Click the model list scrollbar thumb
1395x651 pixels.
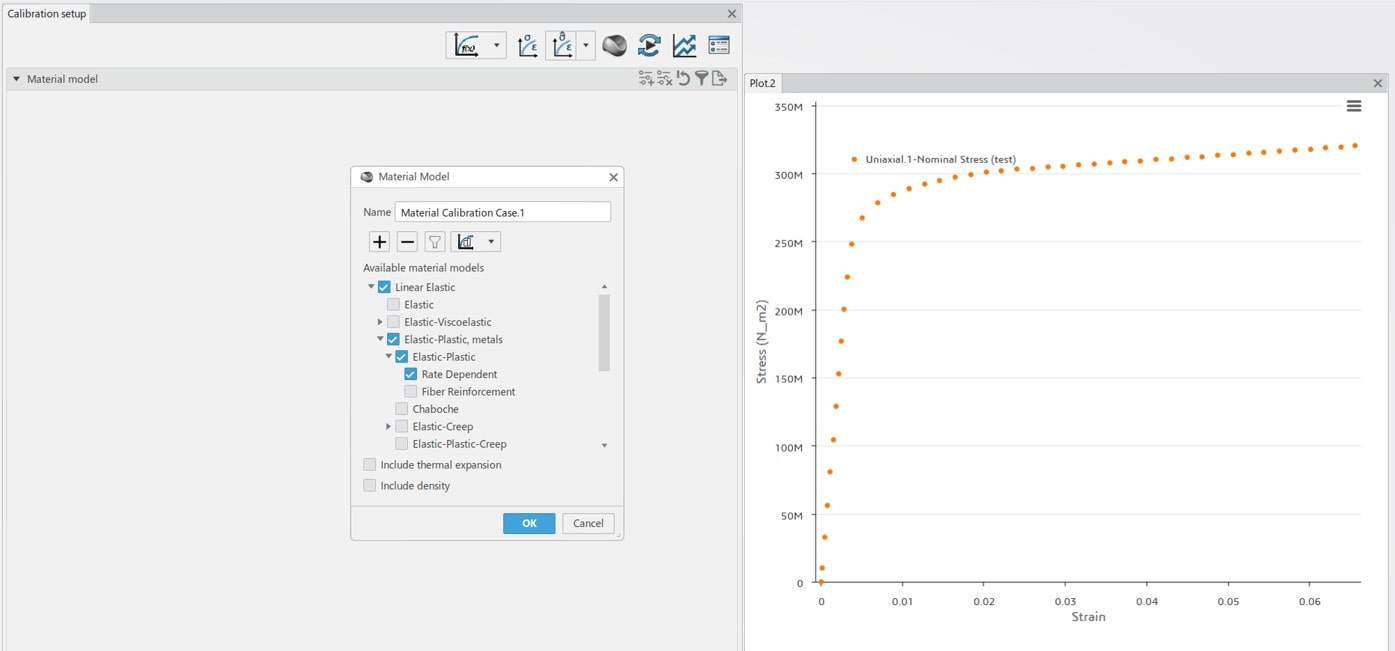(604, 333)
